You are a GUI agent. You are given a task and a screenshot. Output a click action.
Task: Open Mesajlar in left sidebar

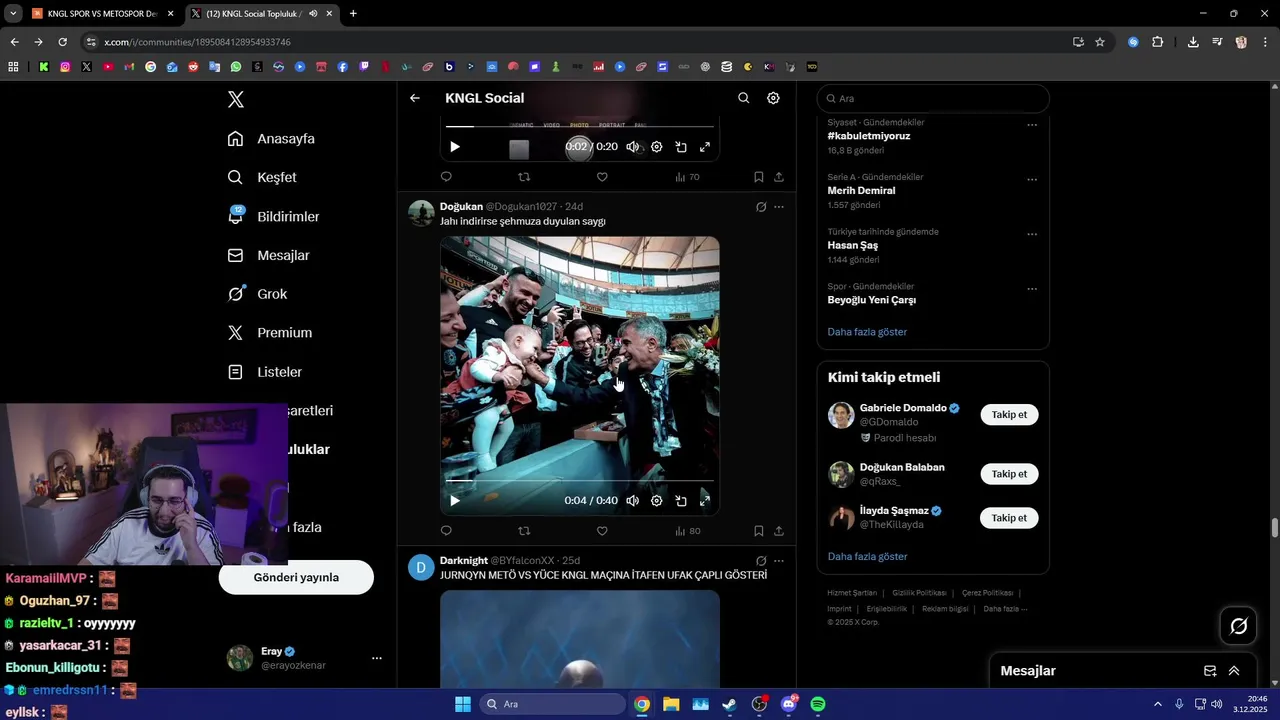point(269,255)
